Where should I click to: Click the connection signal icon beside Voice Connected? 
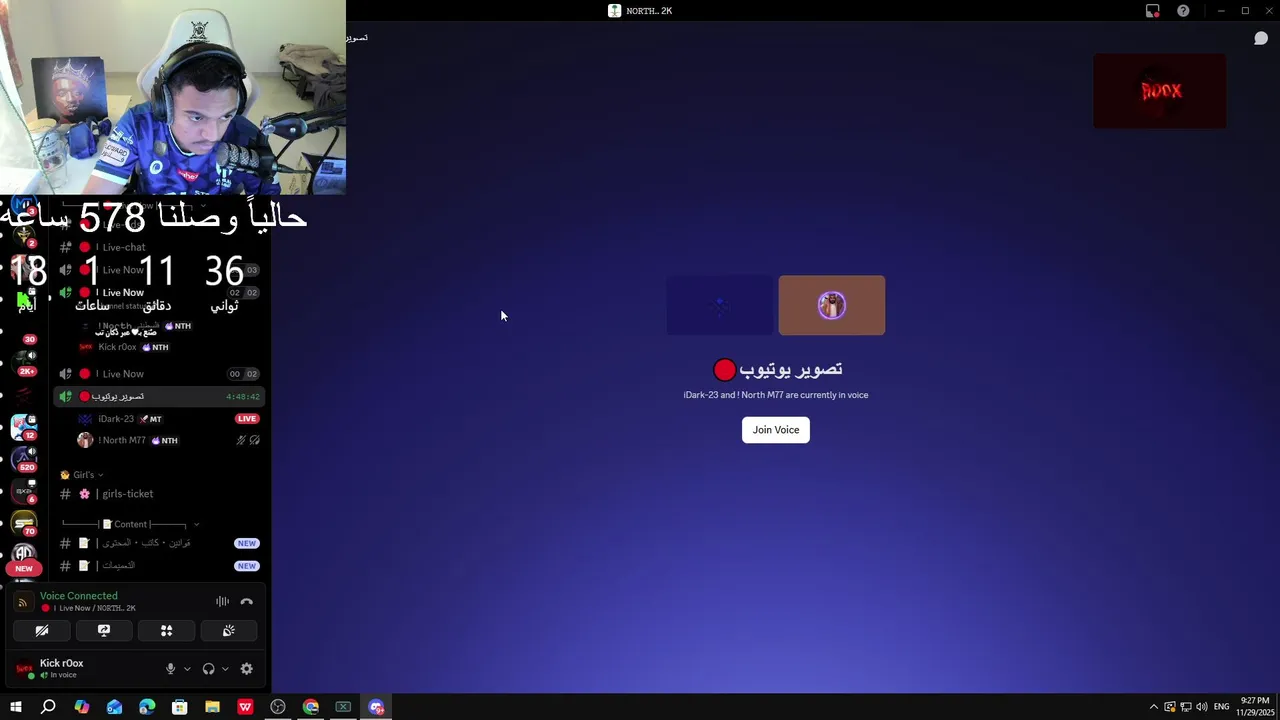point(23,602)
